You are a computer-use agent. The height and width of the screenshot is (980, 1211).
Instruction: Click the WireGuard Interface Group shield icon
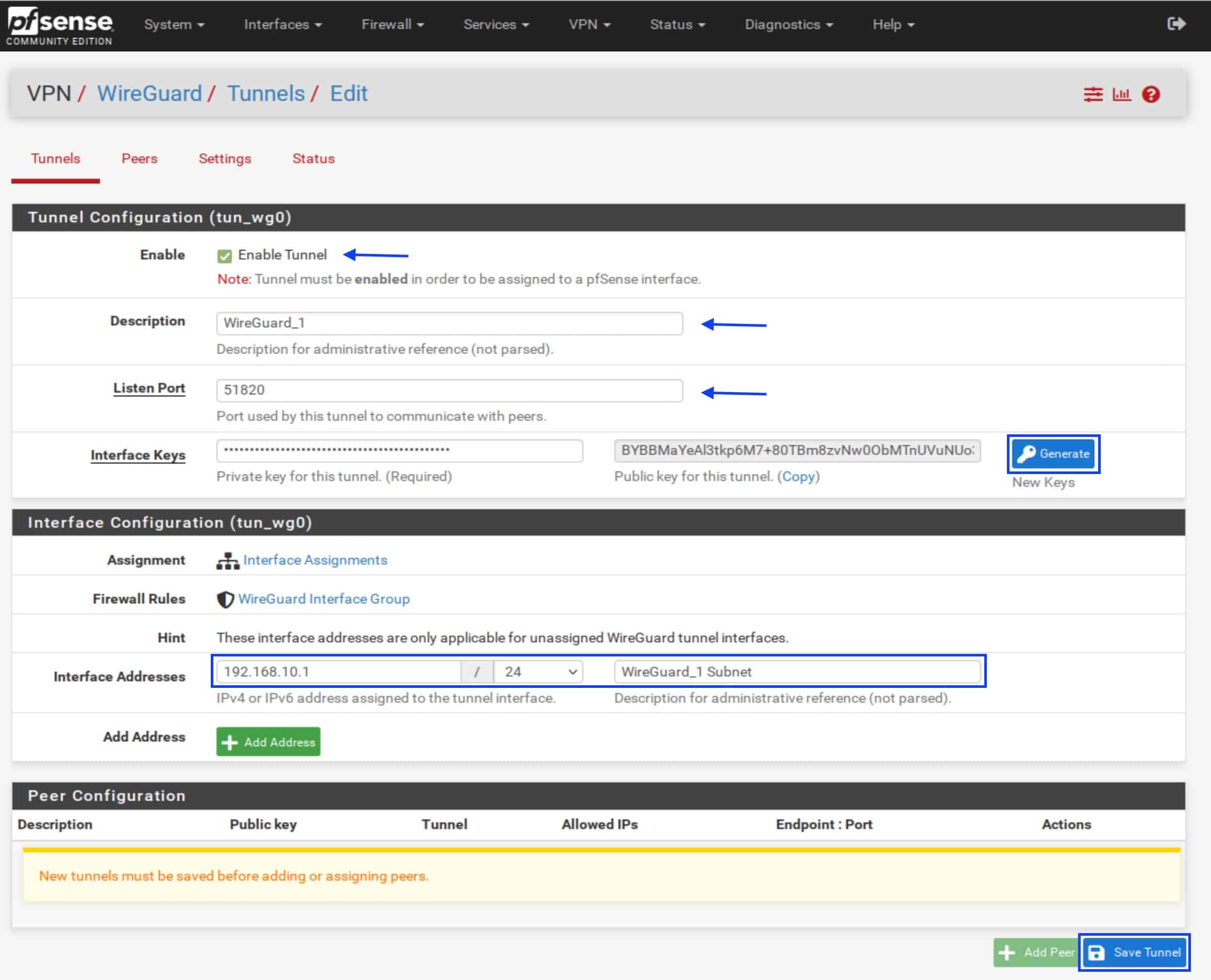[x=225, y=599]
